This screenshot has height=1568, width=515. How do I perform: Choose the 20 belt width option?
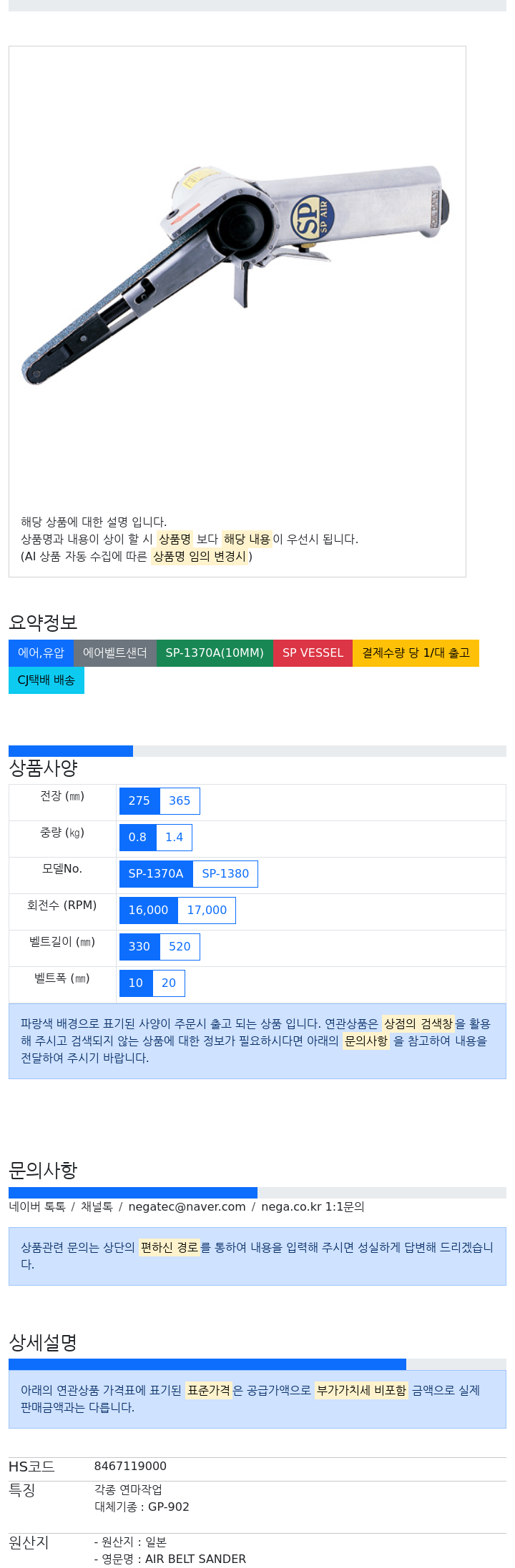pos(169,983)
